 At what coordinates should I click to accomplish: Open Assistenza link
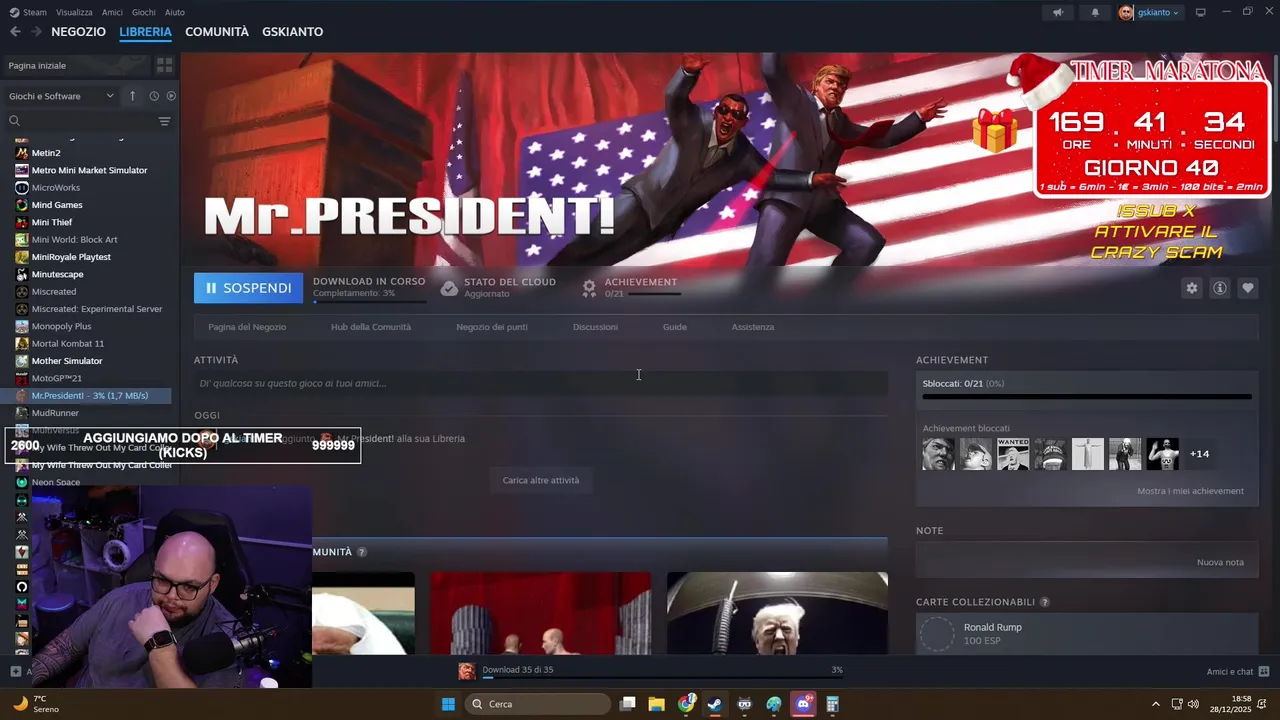[753, 327]
